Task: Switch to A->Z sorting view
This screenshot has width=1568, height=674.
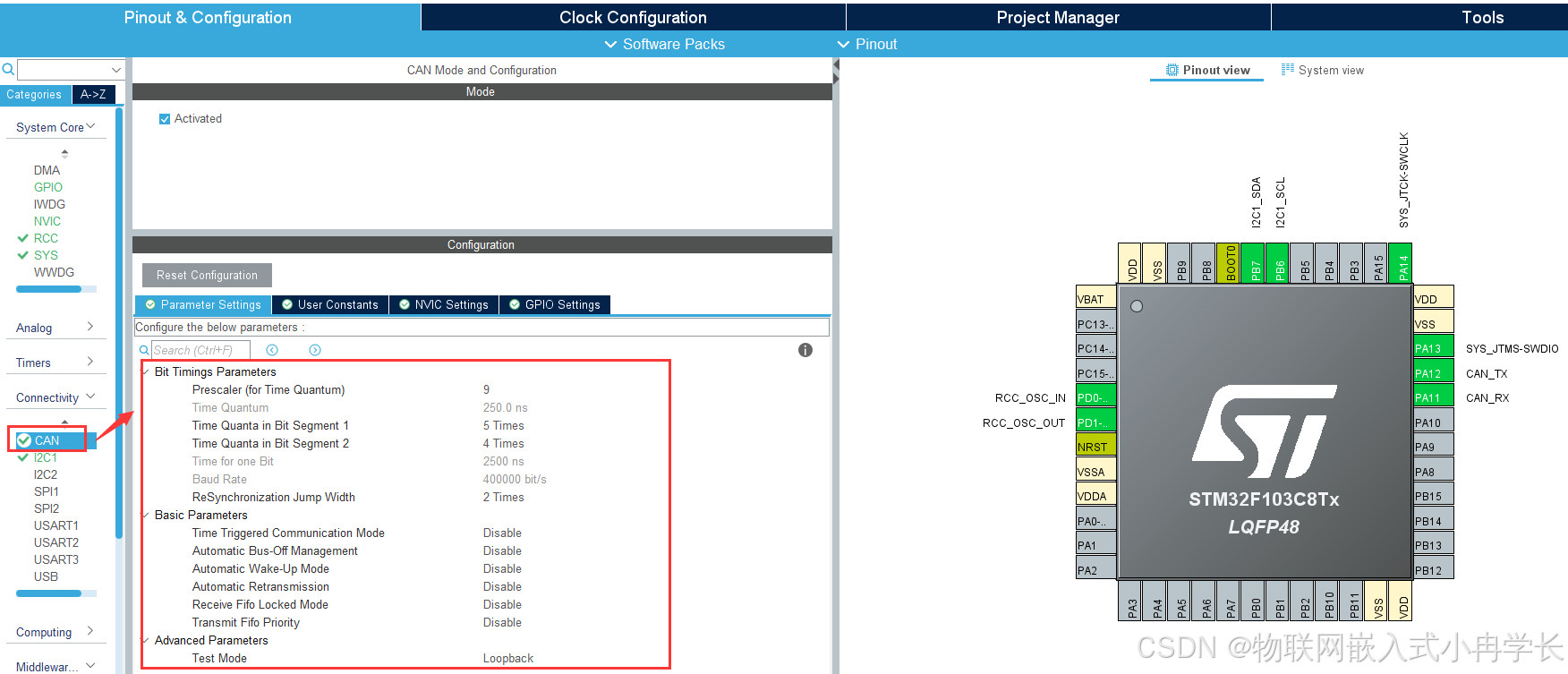Action: tap(93, 94)
